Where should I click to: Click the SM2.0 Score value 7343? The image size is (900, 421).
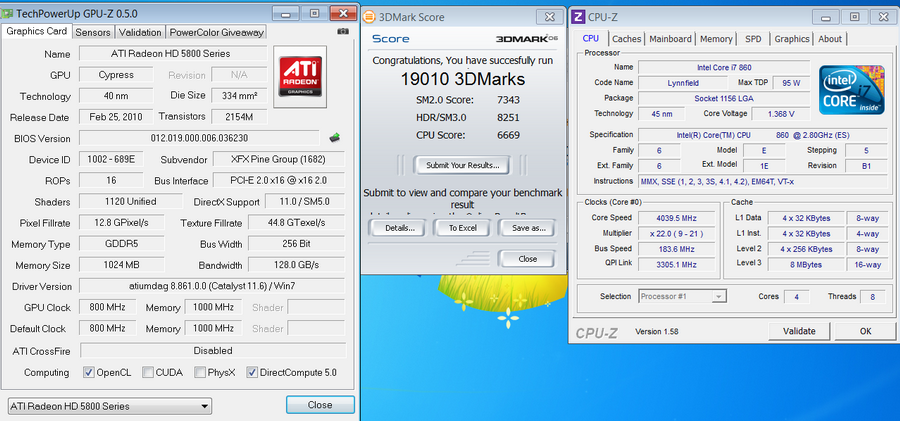click(x=508, y=99)
